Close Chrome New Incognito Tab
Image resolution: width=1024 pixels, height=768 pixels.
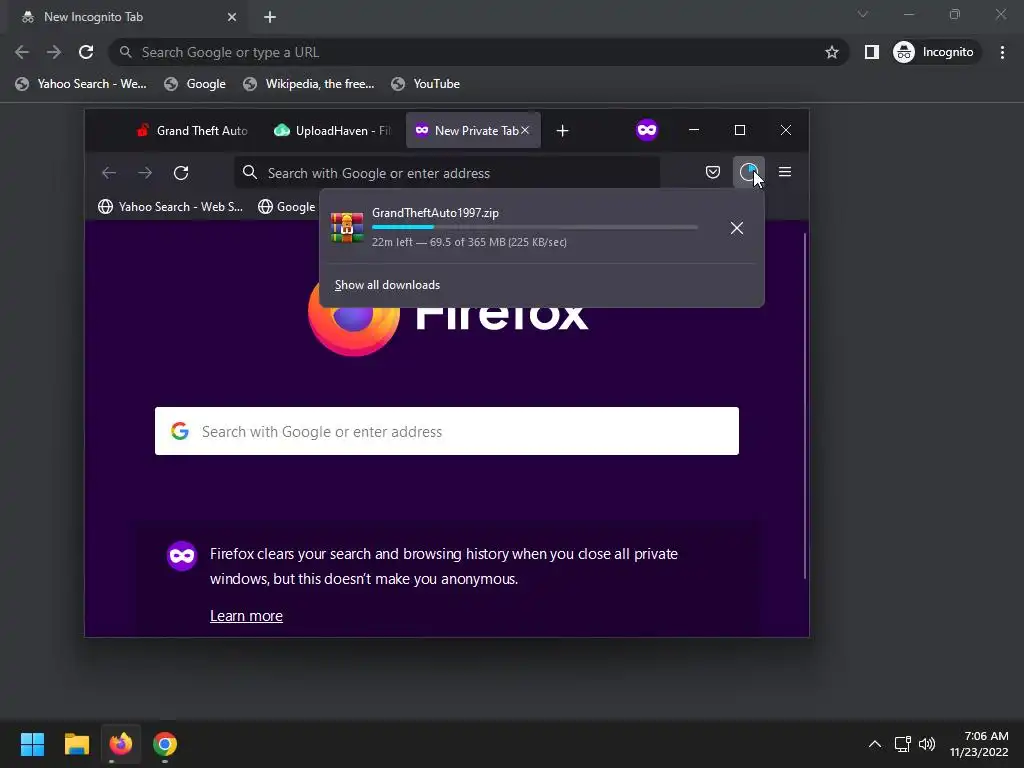click(x=232, y=17)
